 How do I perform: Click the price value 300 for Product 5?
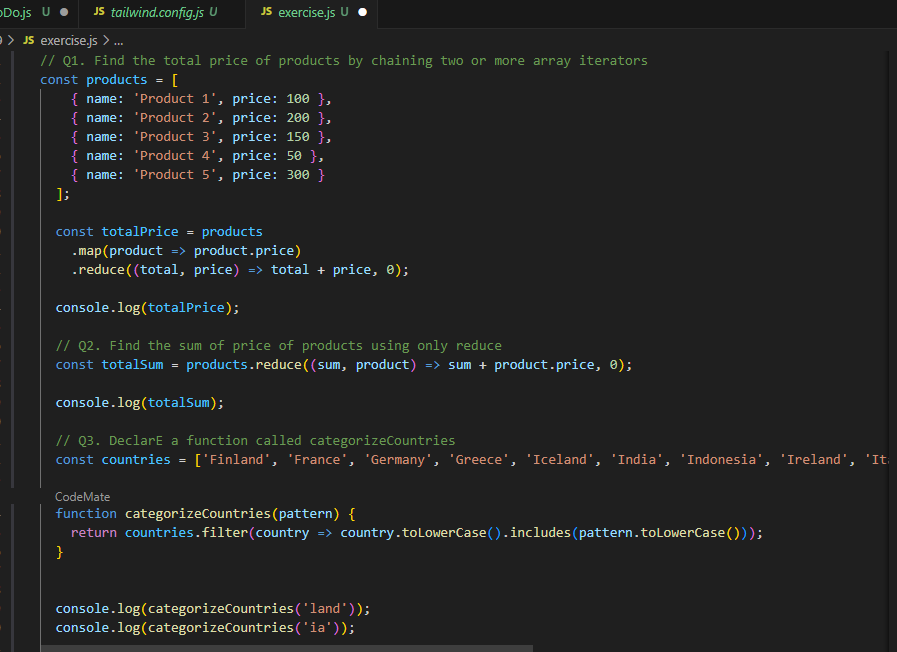click(x=297, y=174)
